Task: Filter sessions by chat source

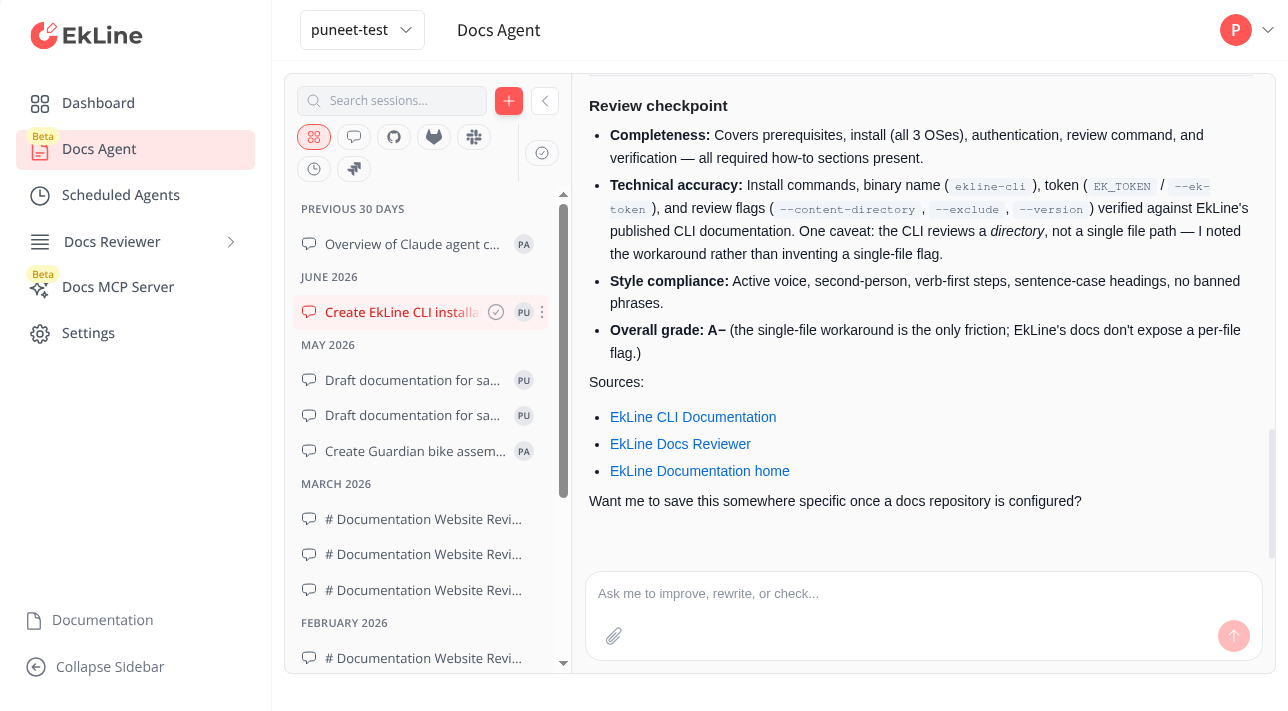Action: point(354,137)
